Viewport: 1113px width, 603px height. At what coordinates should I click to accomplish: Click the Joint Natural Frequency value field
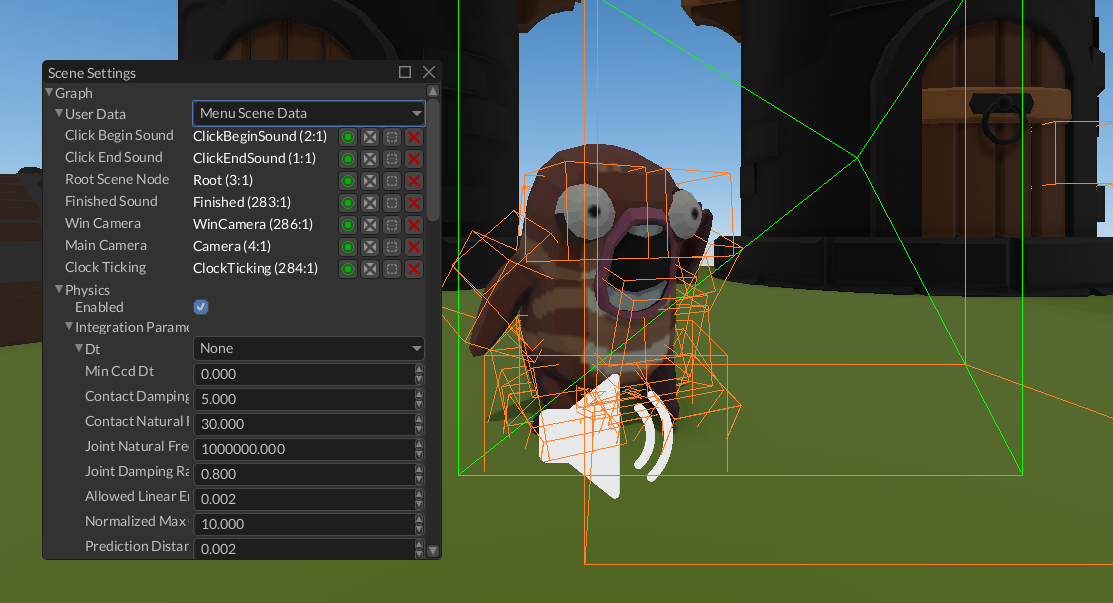click(x=303, y=449)
